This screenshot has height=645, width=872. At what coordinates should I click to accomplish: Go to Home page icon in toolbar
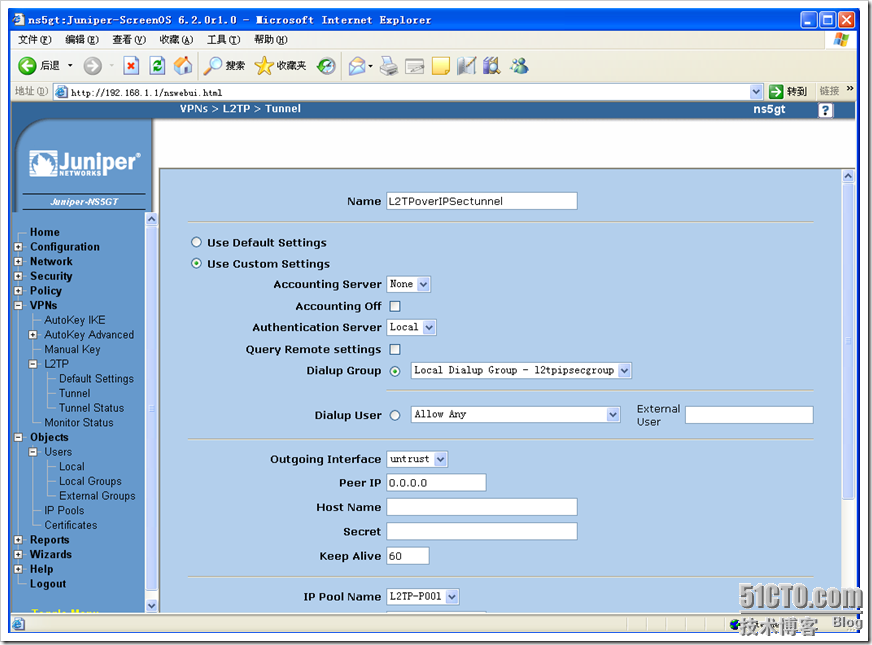[x=183, y=66]
